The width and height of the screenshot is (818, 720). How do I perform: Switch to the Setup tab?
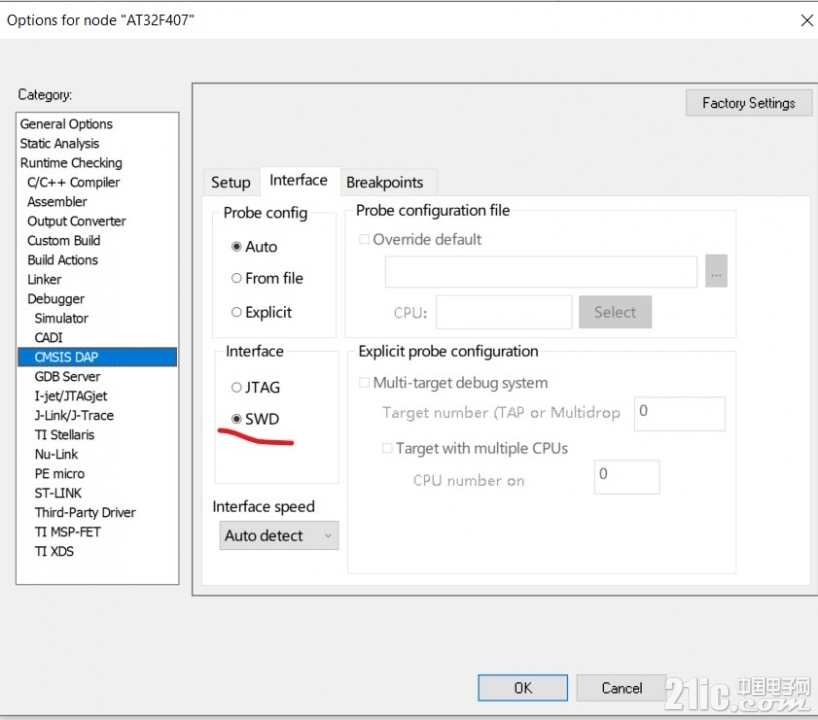[231, 182]
